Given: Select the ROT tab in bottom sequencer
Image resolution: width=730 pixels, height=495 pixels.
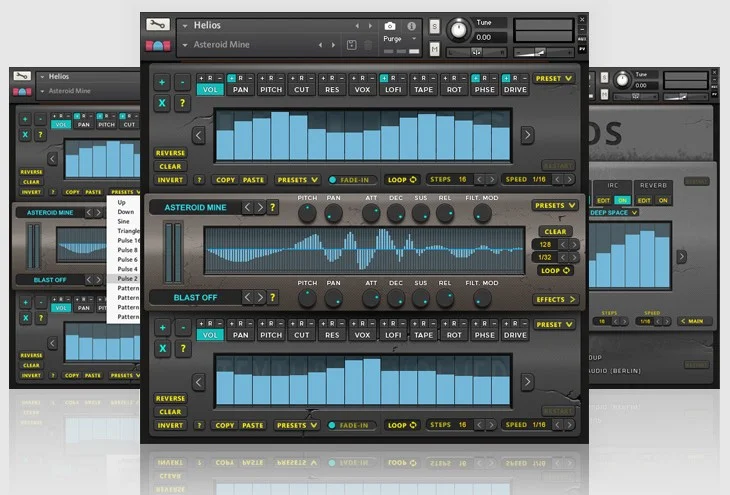Looking at the screenshot, I should pyautogui.click(x=454, y=335).
